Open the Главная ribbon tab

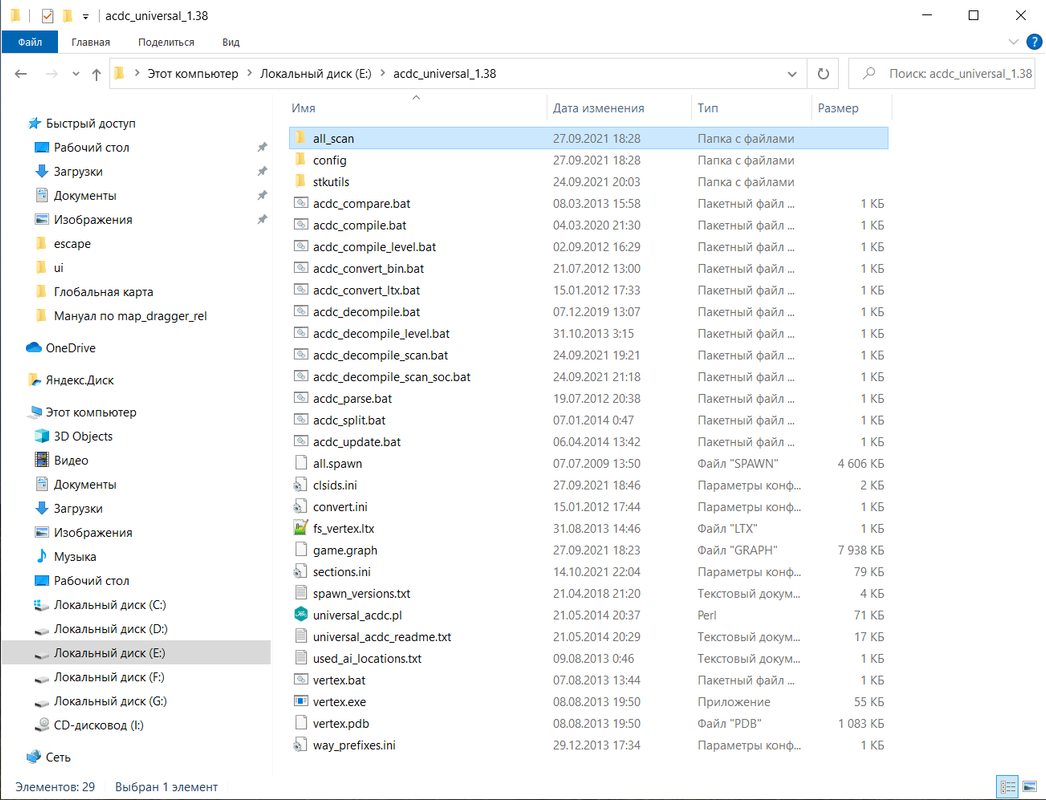(x=91, y=42)
